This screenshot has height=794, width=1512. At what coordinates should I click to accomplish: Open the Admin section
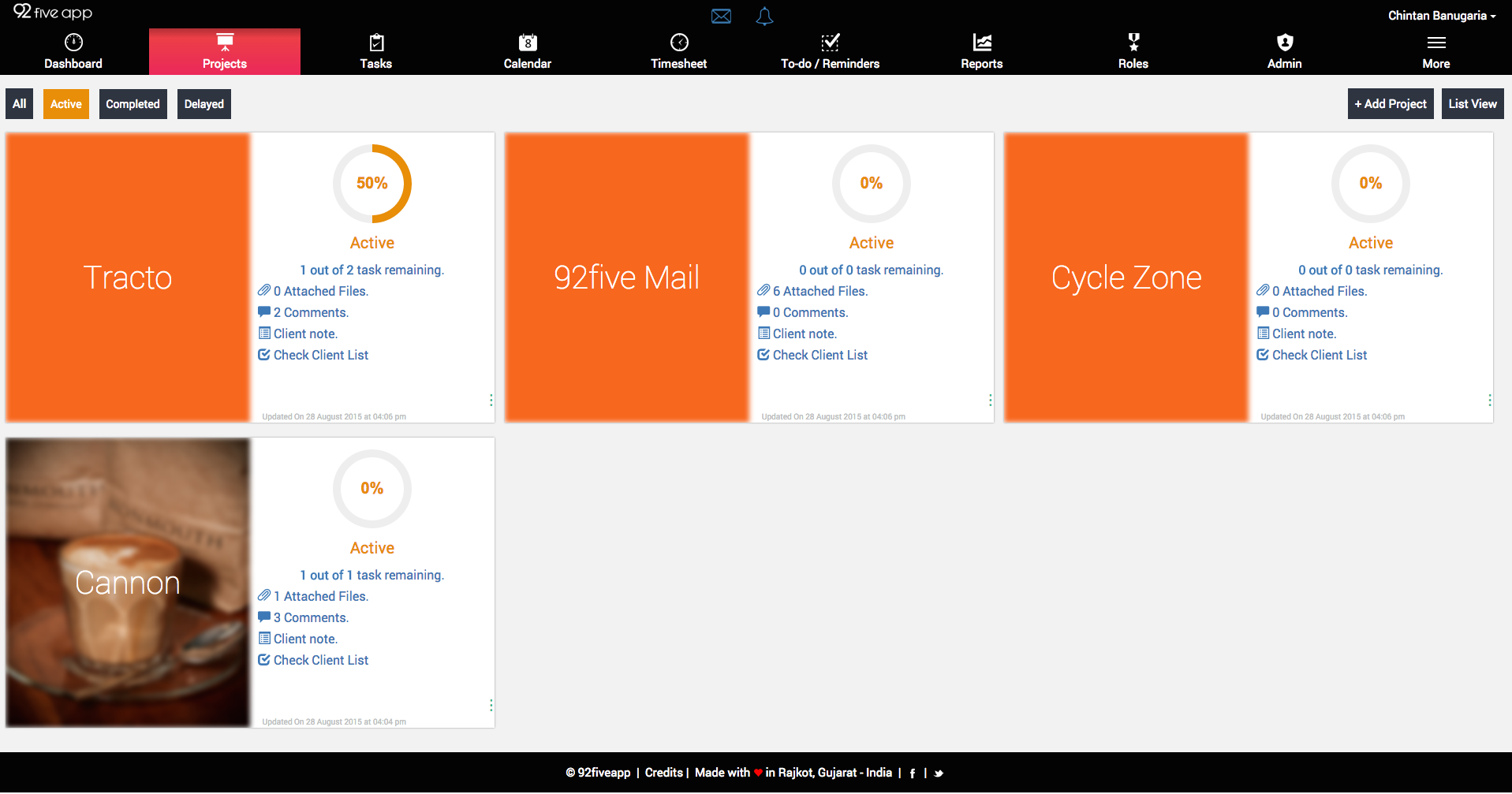tap(1285, 52)
